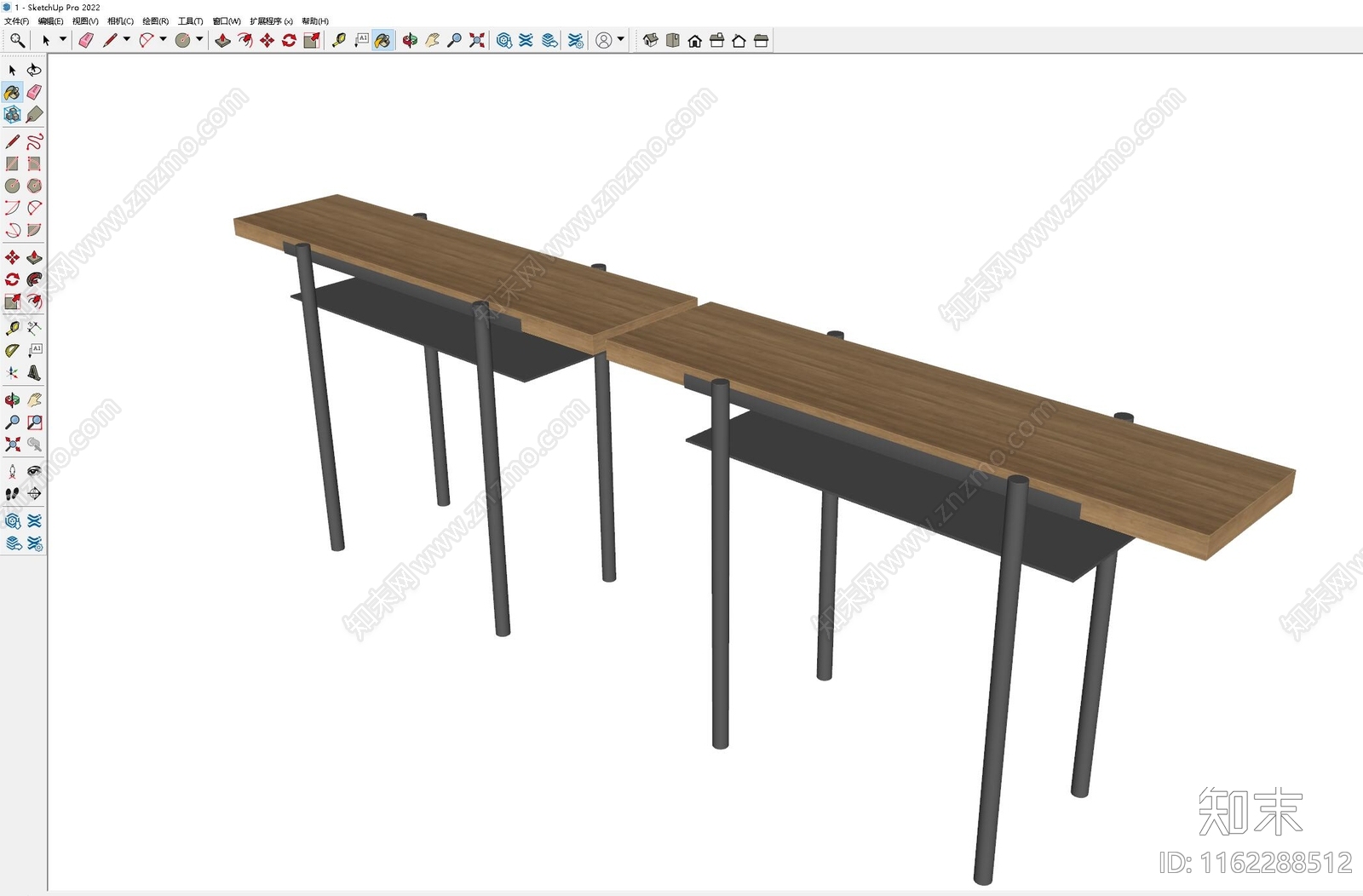The image size is (1363, 896).
Task: Click the user account sign-in icon
Action: pos(603,40)
